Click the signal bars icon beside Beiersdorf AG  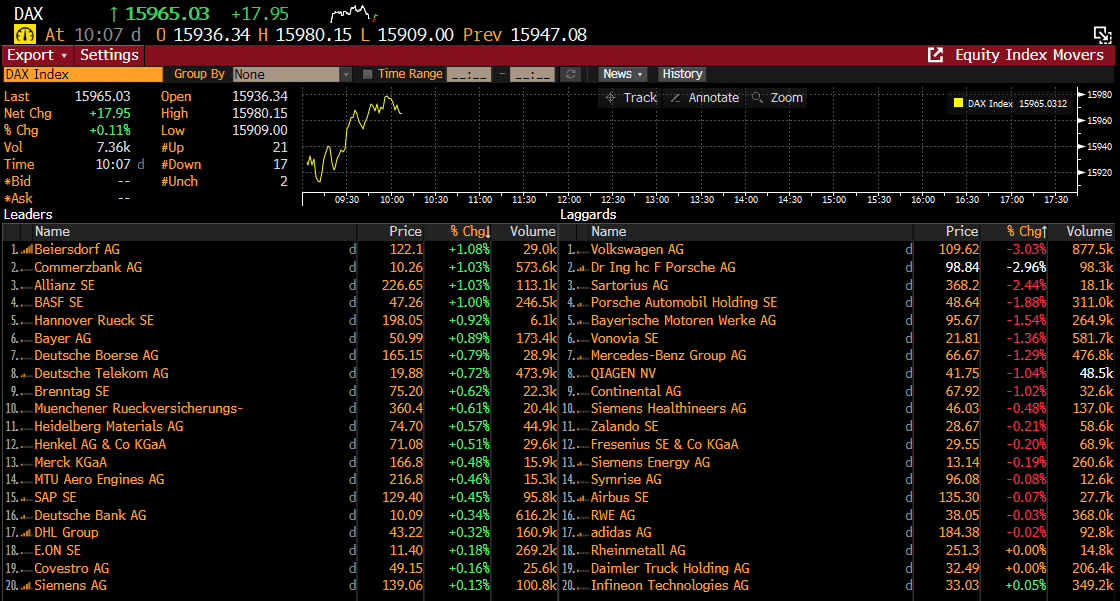(27, 249)
